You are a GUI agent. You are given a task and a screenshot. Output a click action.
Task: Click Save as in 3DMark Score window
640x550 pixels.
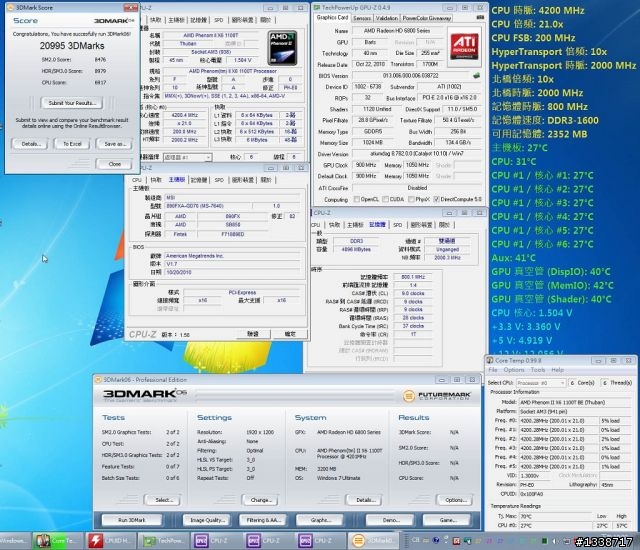pyautogui.click(x=114, y=144)
